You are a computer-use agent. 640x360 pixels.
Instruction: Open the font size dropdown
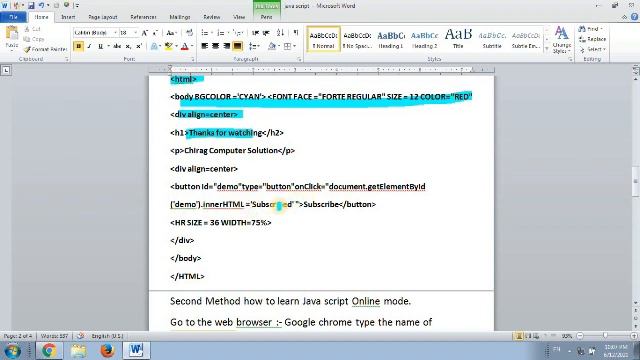[135, 33]
